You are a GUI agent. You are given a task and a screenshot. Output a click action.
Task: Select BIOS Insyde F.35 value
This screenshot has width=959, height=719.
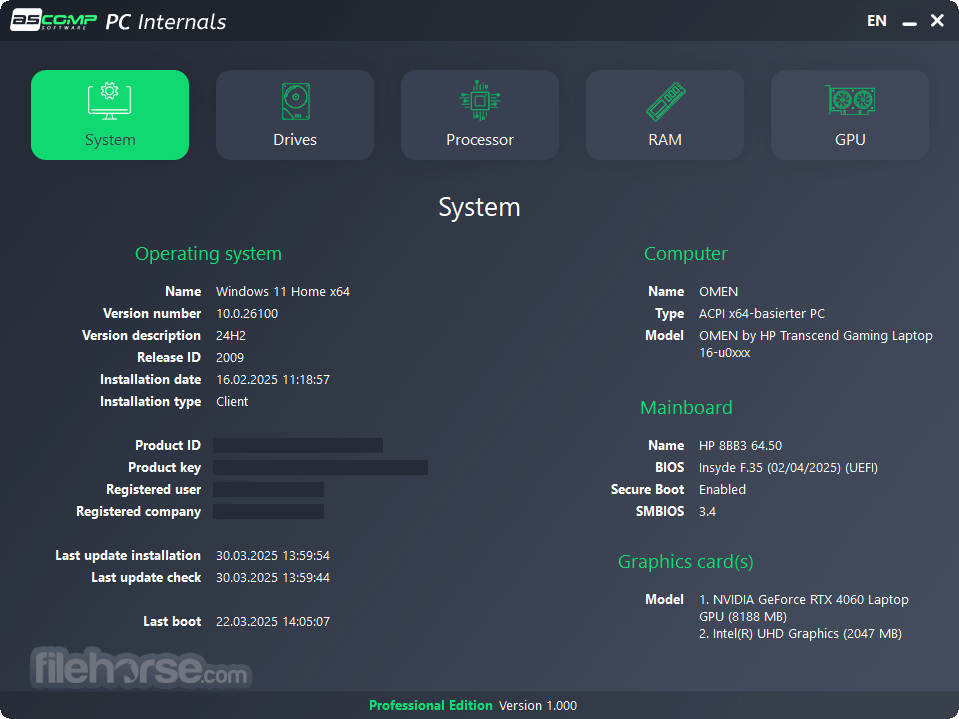pyautogui.click(x=788, y=468)
